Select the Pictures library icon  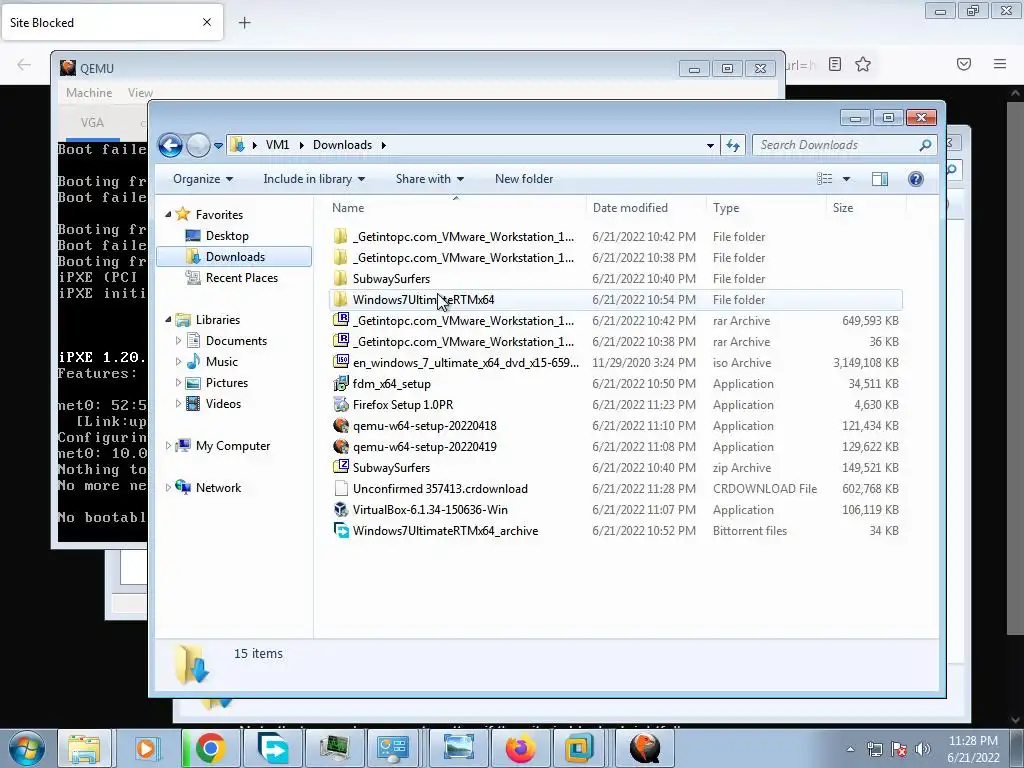[193, 383]
